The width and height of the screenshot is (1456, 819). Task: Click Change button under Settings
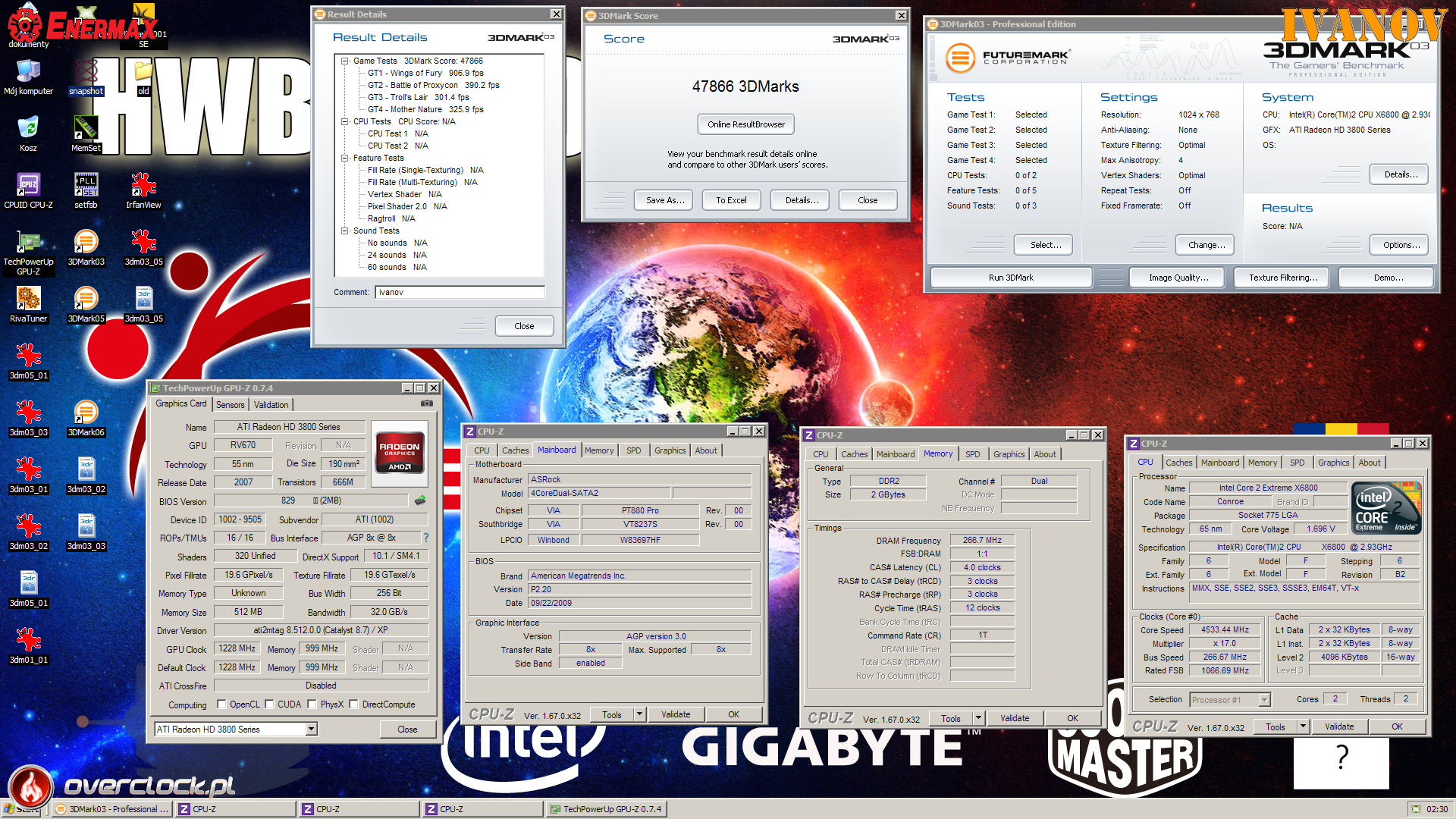click(1207, 245)
